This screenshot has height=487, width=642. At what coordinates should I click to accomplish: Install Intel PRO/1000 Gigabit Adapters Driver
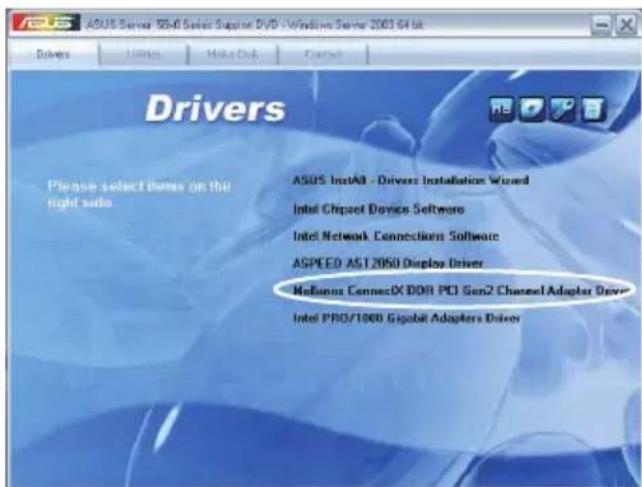tap(406, 318)
